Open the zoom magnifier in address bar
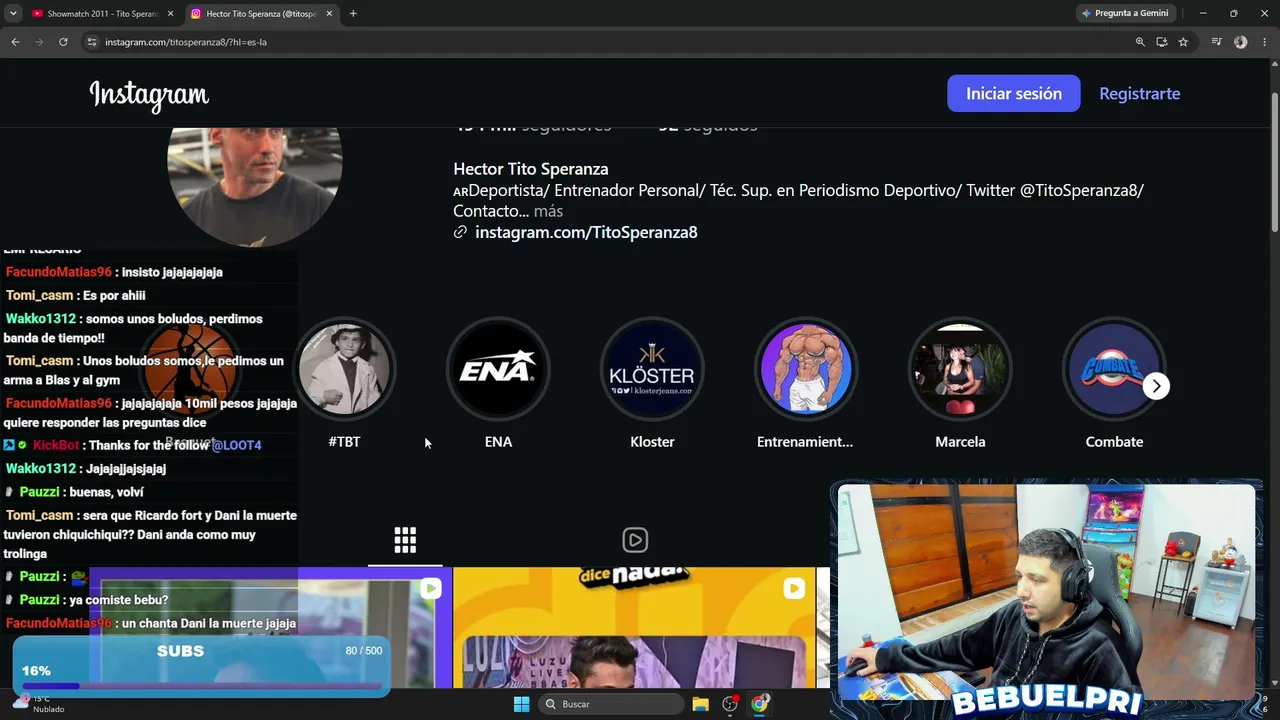This screenshot has height=720, width=1280. coord(1140,42)
